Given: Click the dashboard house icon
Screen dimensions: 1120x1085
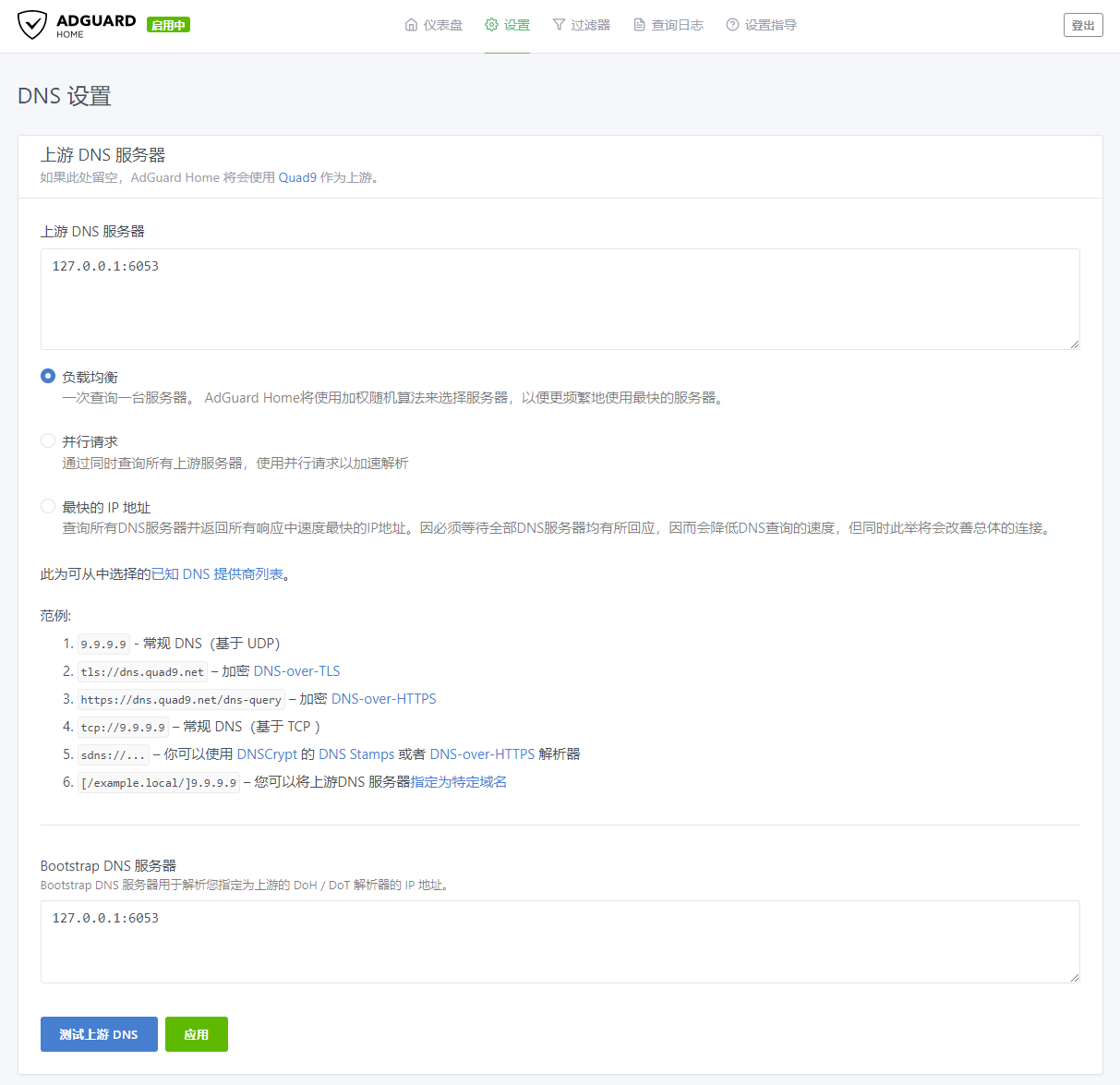Looking at the screenshot, I should point(411,25).
